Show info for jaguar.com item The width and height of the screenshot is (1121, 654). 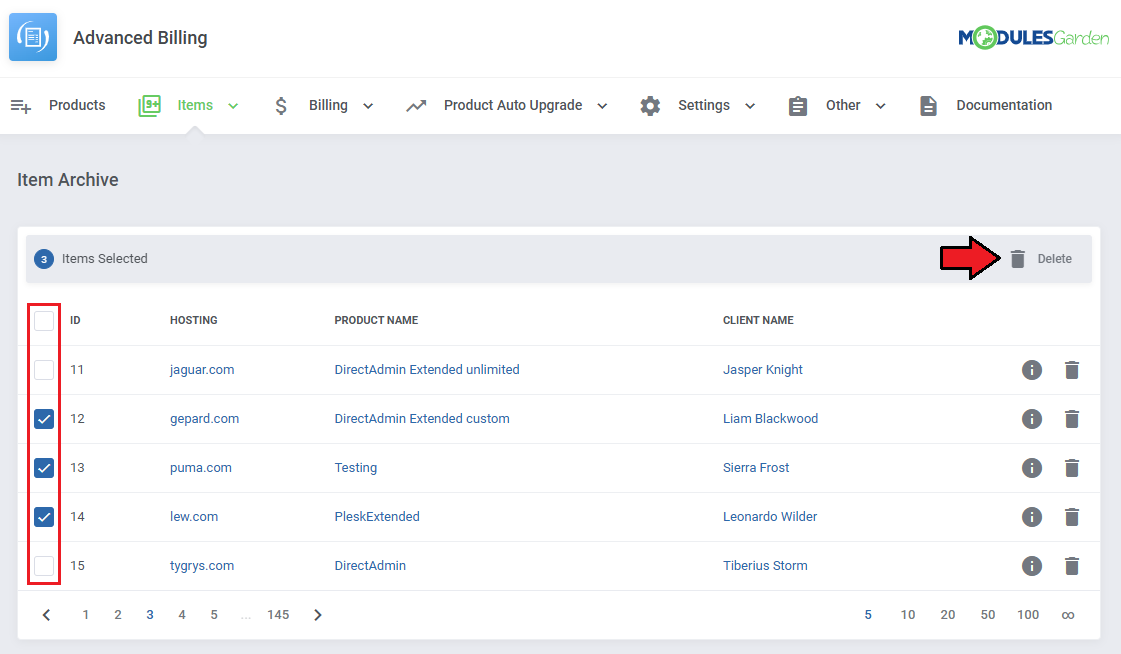(x=1032, y=370)
